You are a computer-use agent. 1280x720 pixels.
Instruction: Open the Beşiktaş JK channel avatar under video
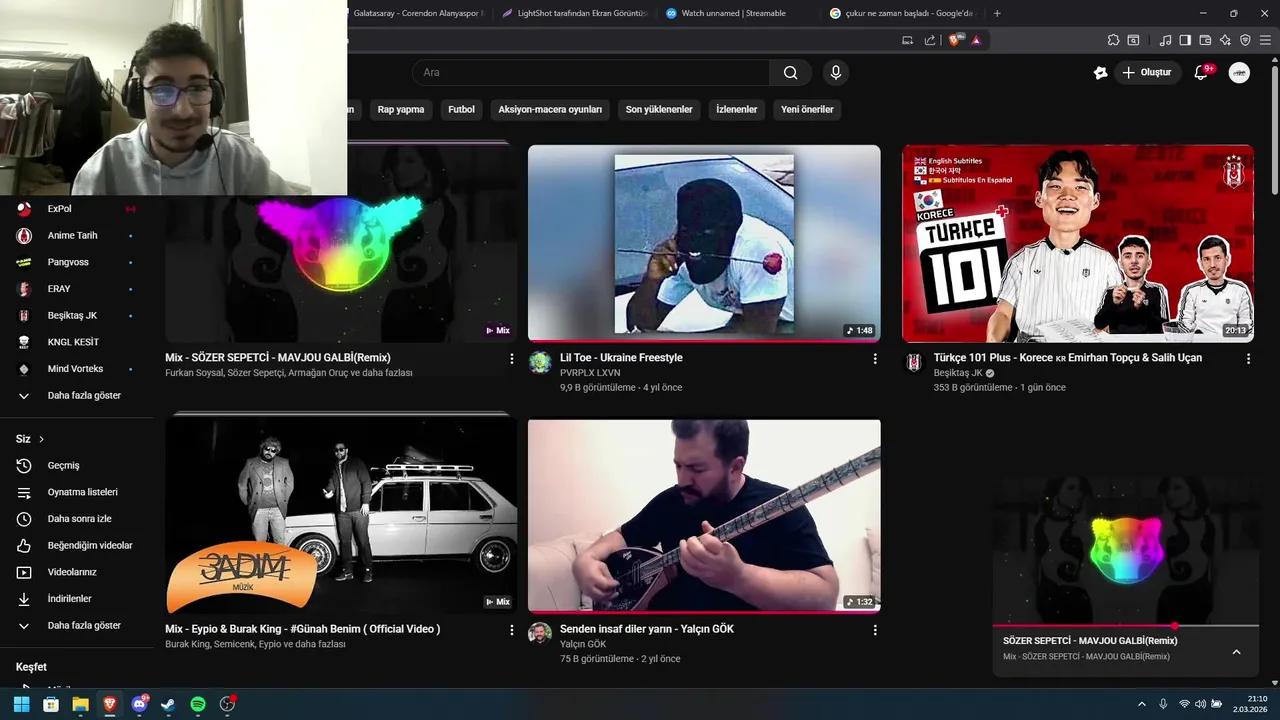[x=914, y=362]
